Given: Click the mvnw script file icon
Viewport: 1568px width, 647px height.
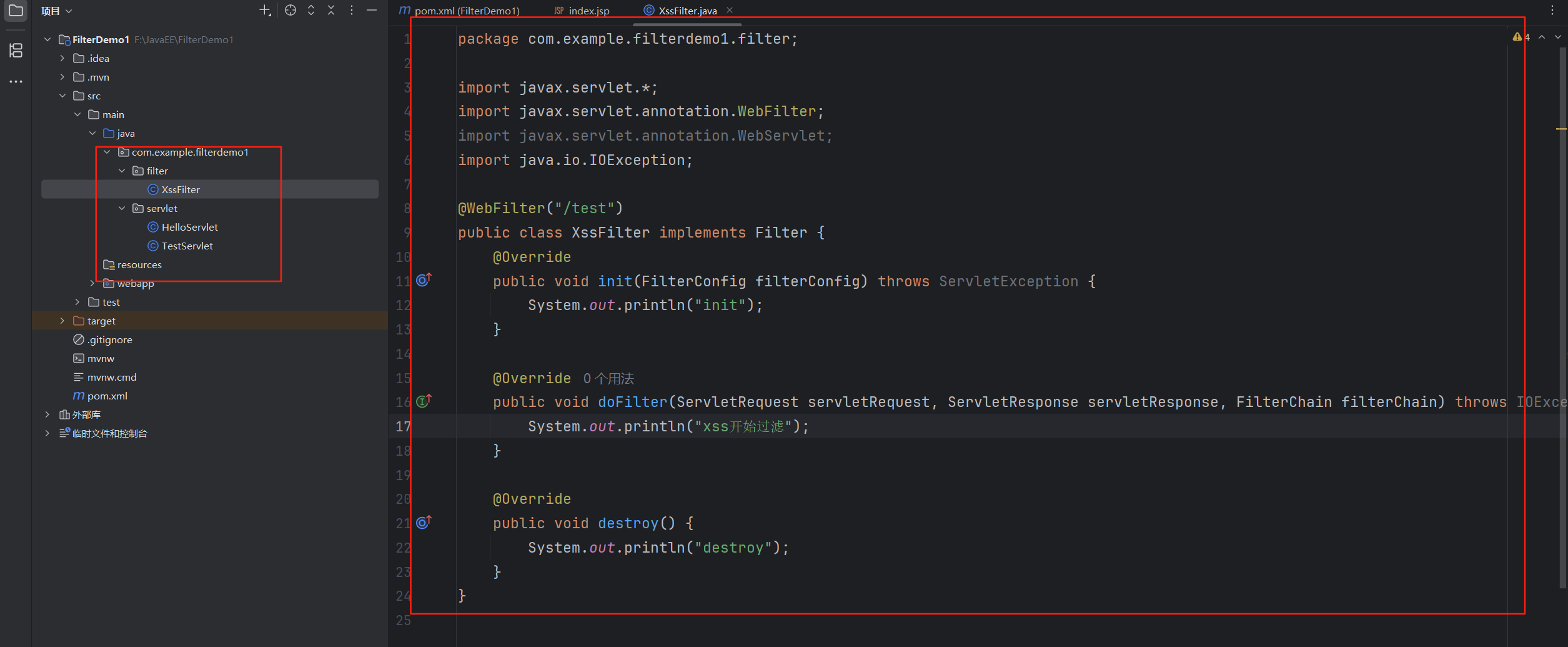Looking at the screenshot, I should click(x=79, y=358).
